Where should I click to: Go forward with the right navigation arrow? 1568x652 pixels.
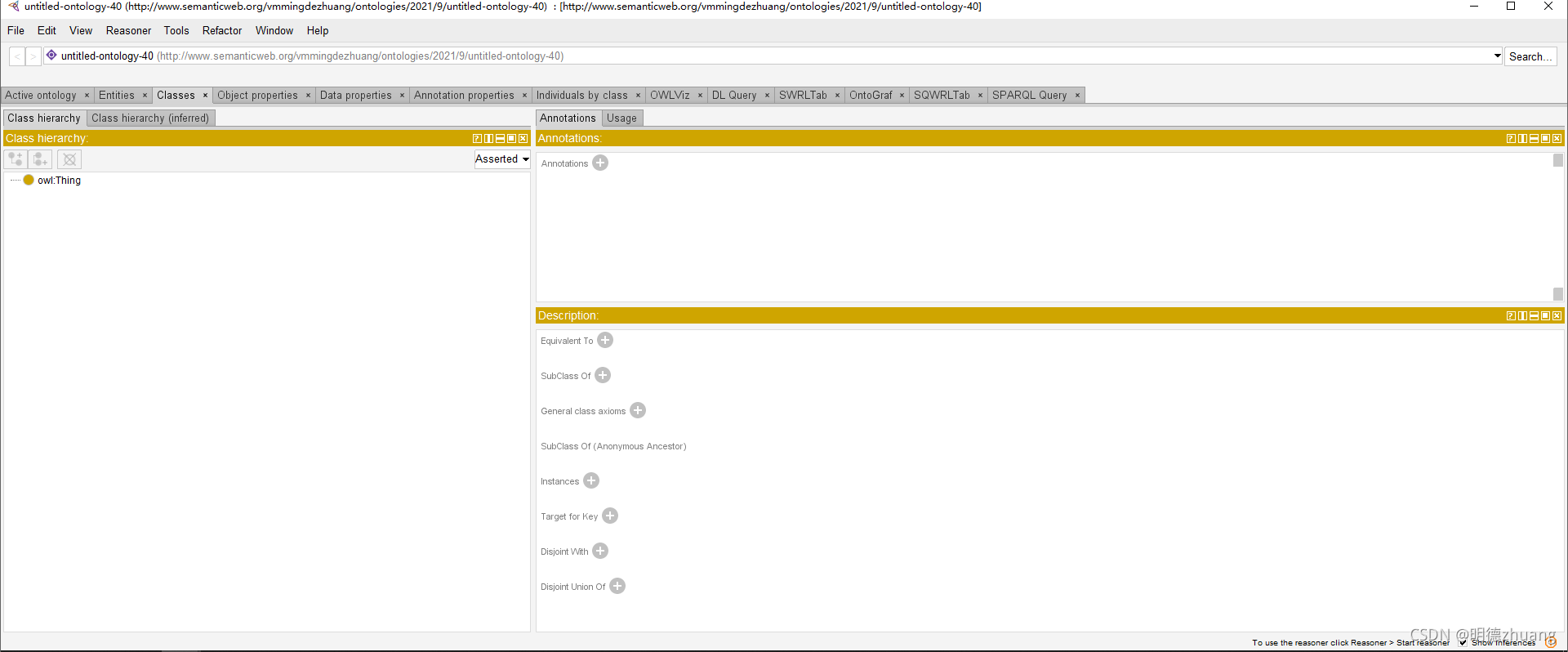pos(33,56)
